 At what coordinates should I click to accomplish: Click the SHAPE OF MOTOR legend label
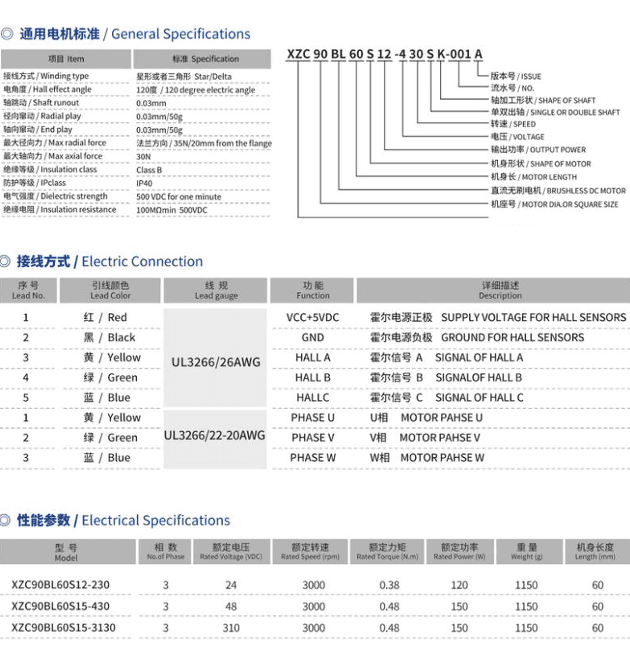[541, 164]
